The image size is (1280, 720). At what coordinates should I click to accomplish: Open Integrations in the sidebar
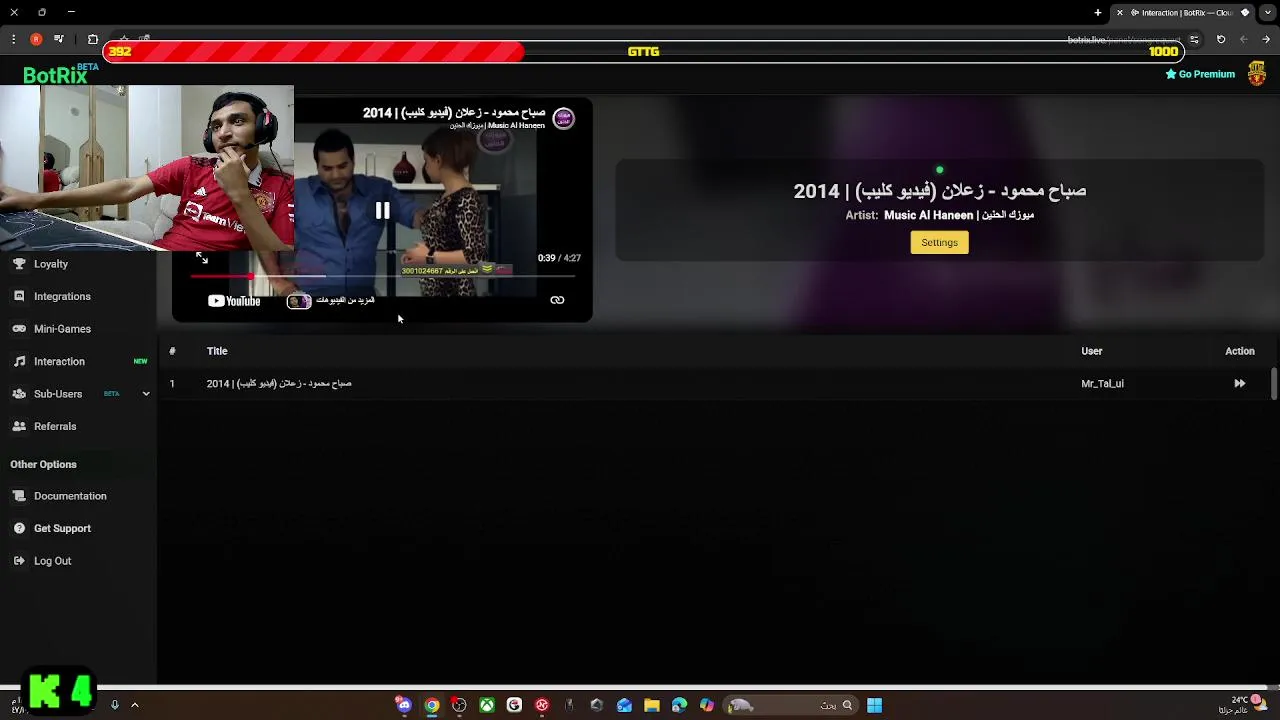(62, 296)
